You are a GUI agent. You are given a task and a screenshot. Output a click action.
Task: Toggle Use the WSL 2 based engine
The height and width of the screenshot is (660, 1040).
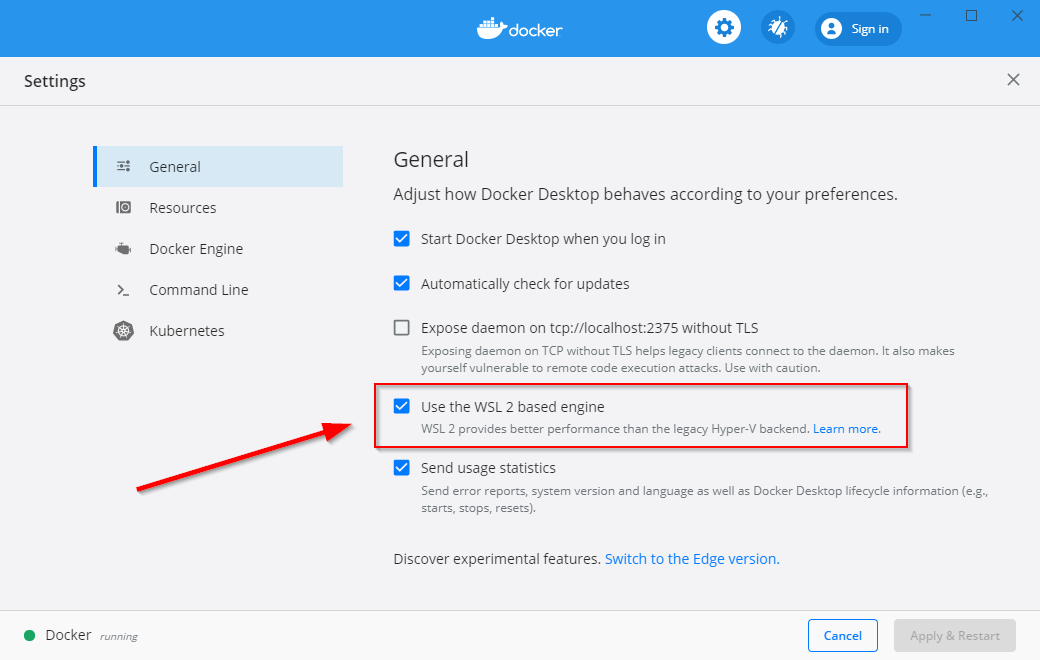[401, 406]
